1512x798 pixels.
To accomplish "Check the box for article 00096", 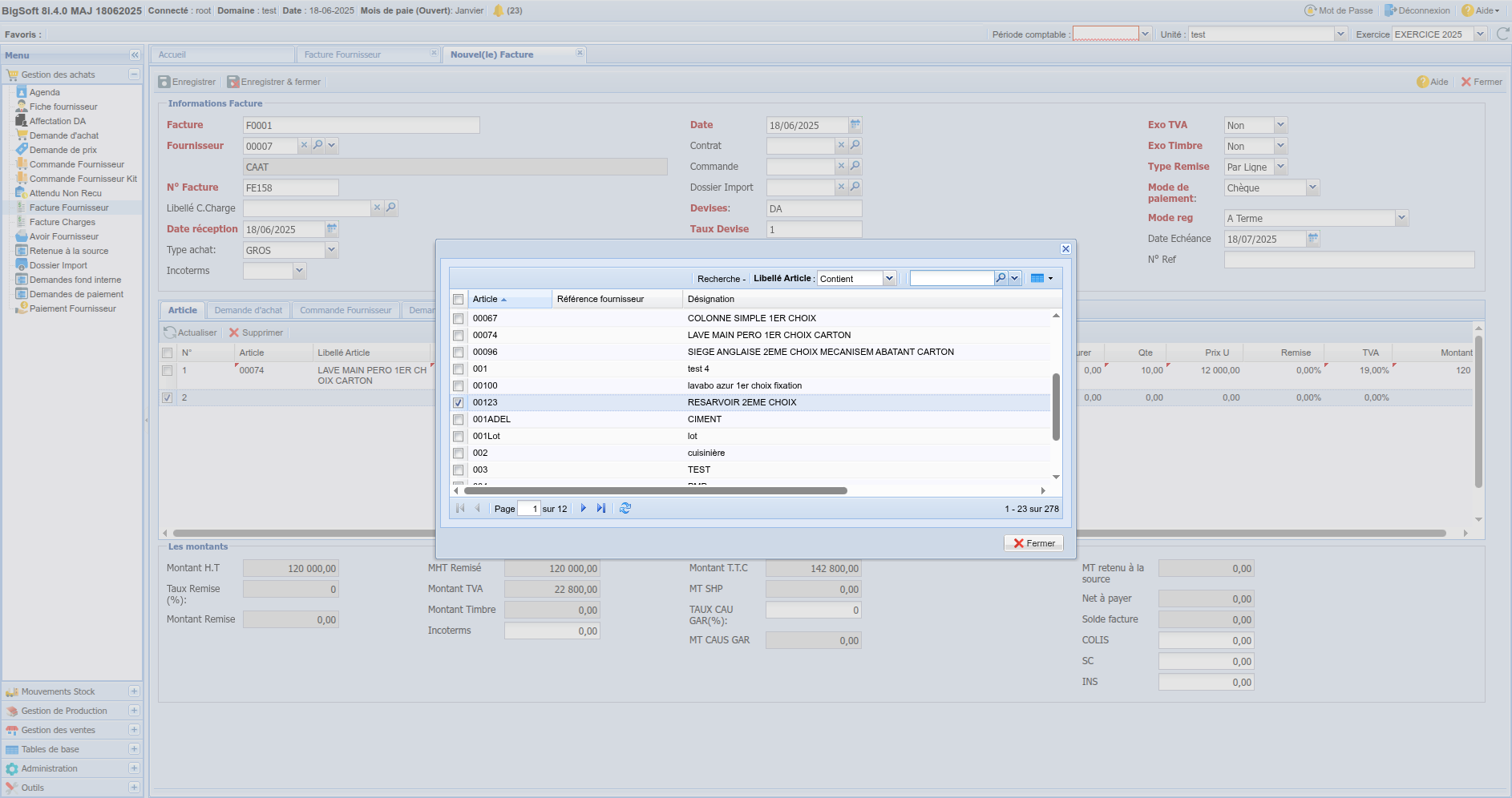I will coord(459,352).
